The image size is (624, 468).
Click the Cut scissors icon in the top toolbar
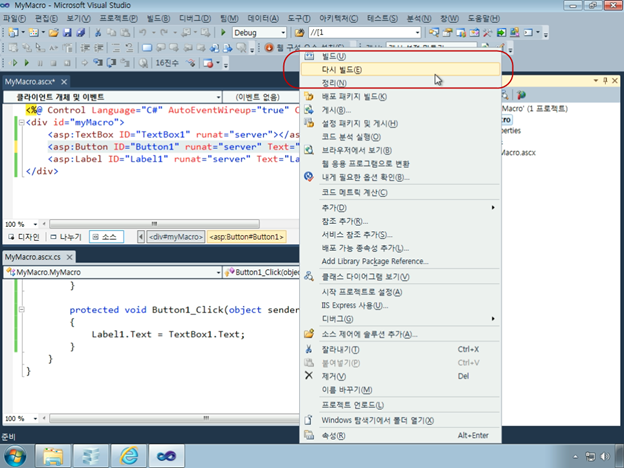(x=98, y=32)
